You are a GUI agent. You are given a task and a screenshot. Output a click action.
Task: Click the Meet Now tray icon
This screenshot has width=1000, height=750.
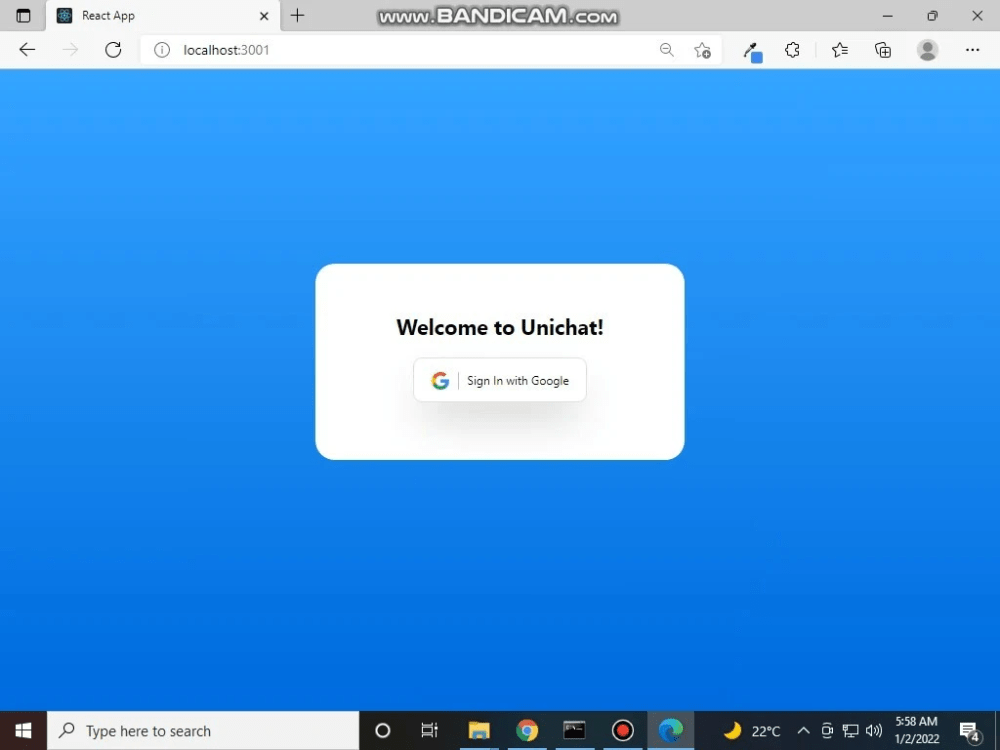827,731
